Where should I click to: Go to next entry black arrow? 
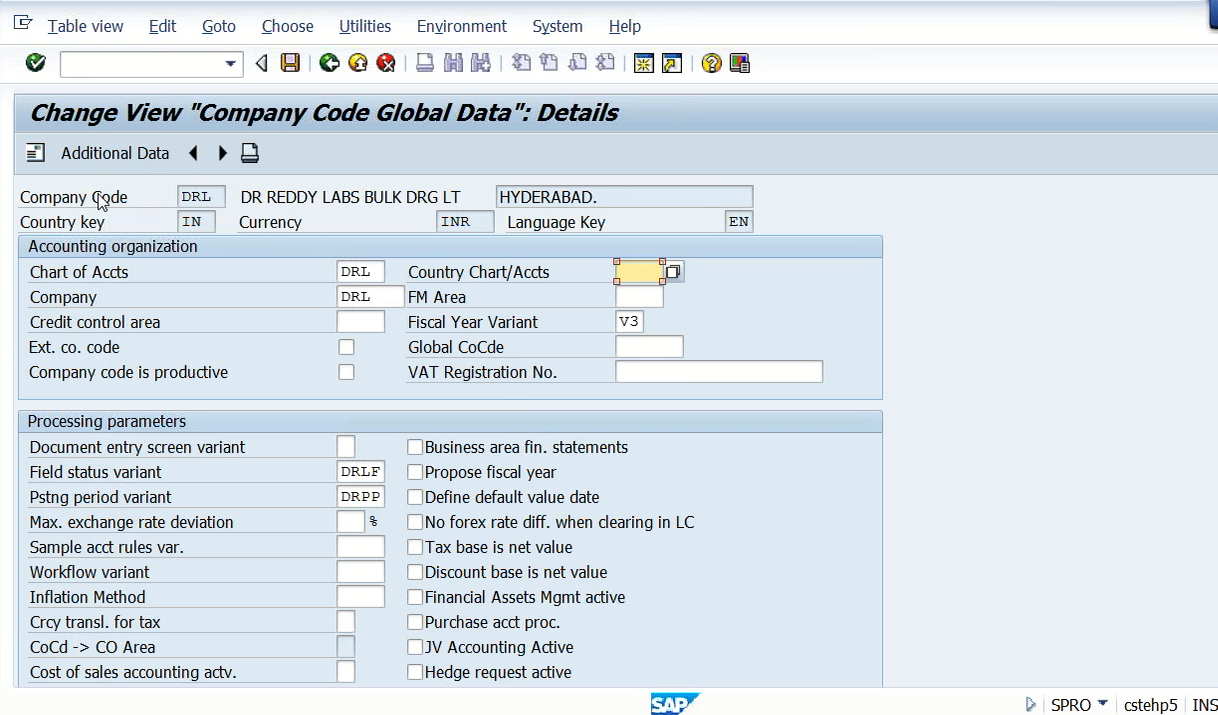[222, 153]
